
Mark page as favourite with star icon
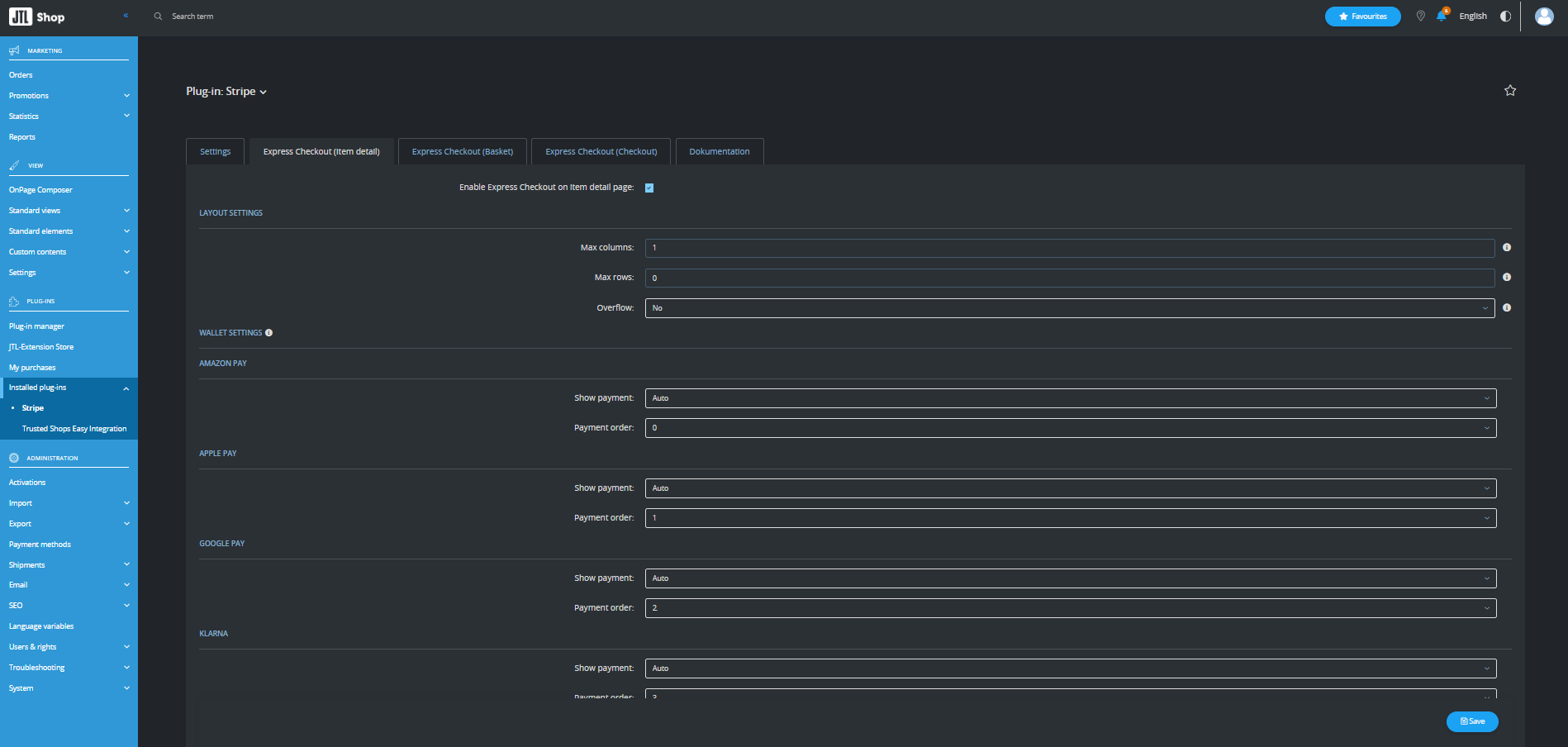coord(1509,91)
